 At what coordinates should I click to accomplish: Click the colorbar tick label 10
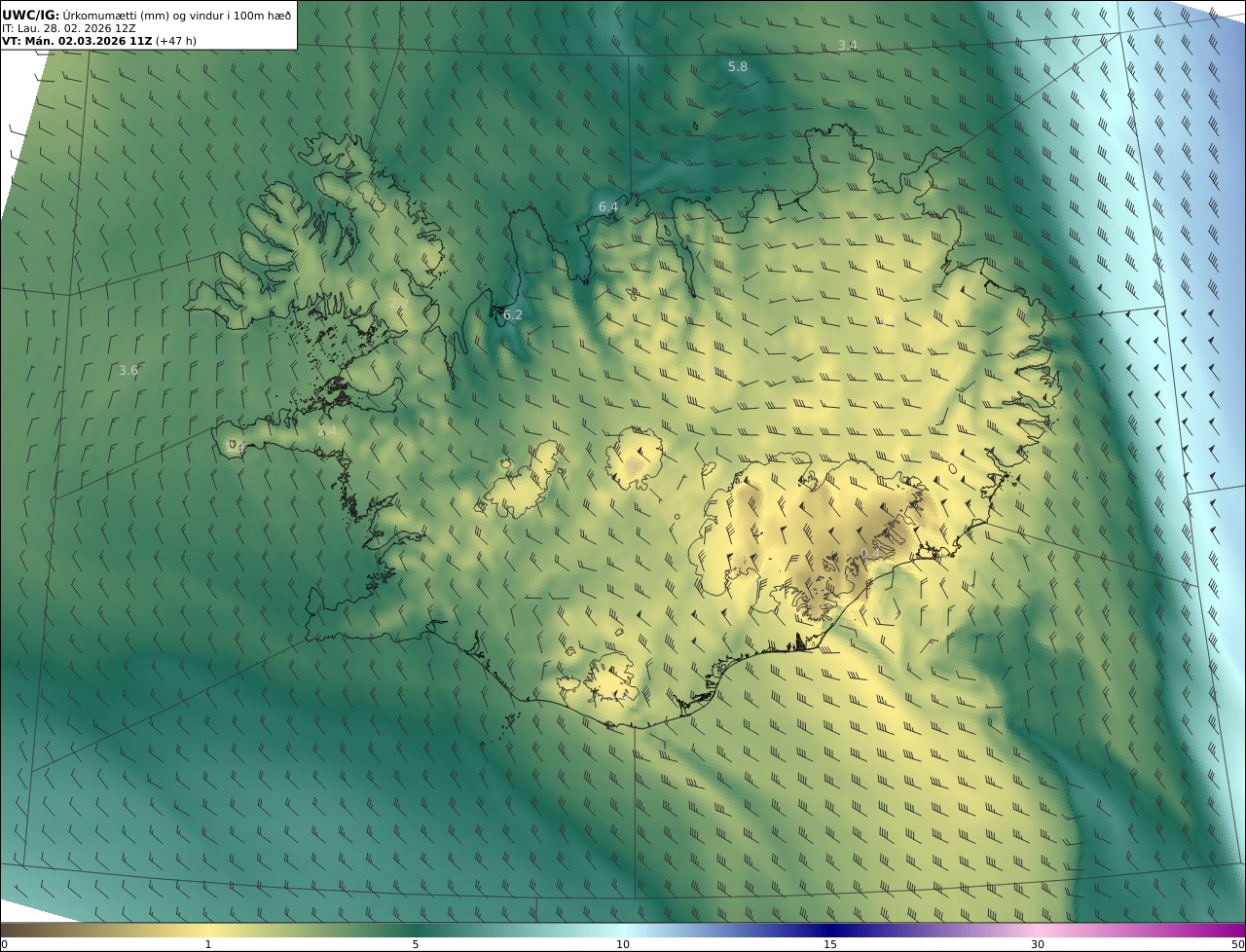point(623,944)
